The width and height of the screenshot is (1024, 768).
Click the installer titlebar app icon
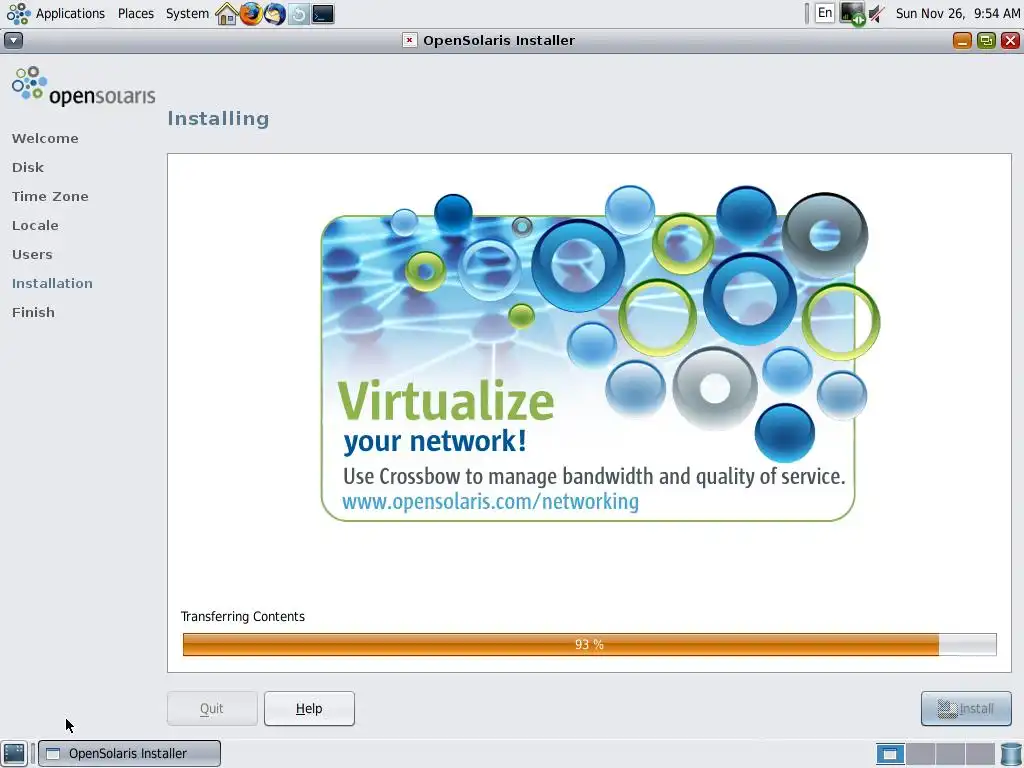pyautogui.click(x=409, y=40)
